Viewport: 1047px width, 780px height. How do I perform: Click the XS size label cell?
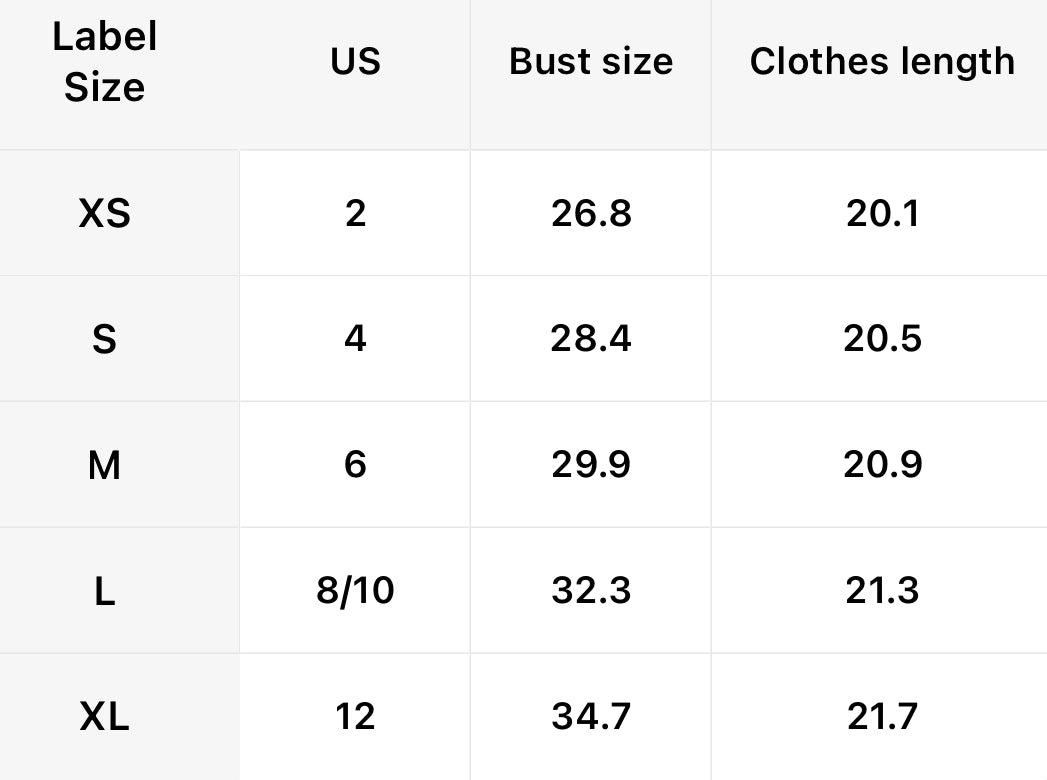[x=105, y=213]
